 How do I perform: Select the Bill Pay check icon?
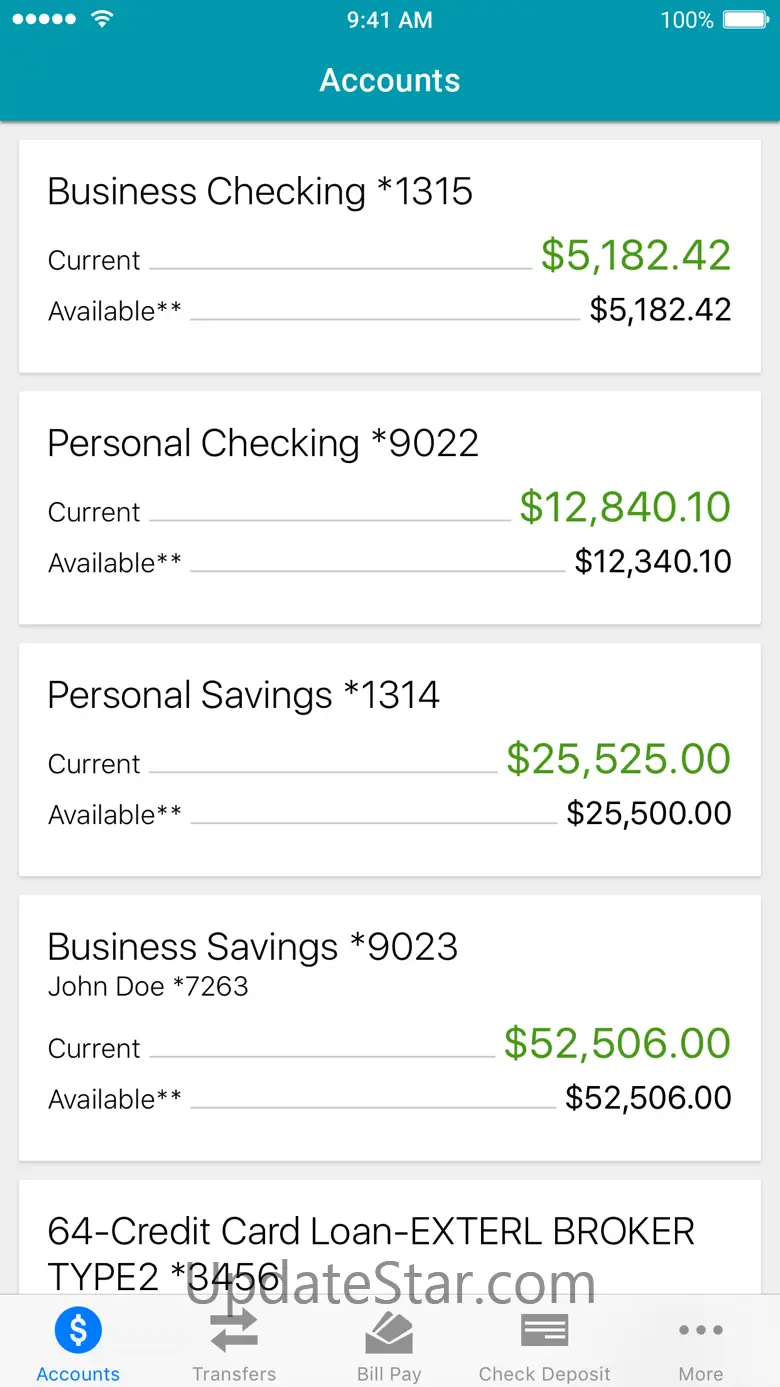389,1331
